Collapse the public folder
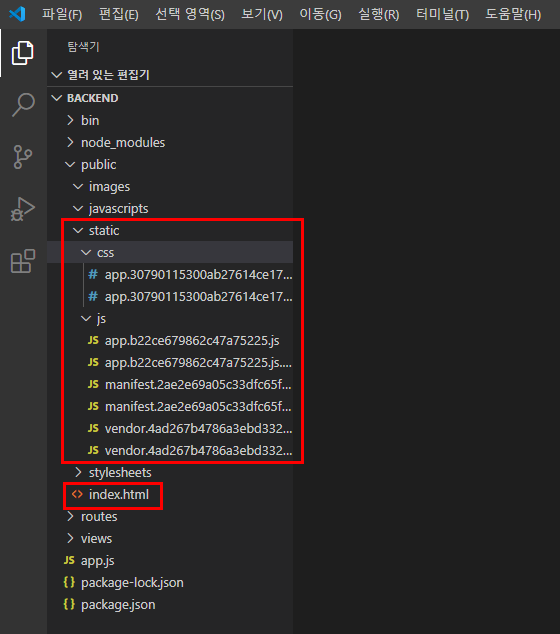Image resolution: width=560 pixels, height=634 pixels. [x=170, y=165]
